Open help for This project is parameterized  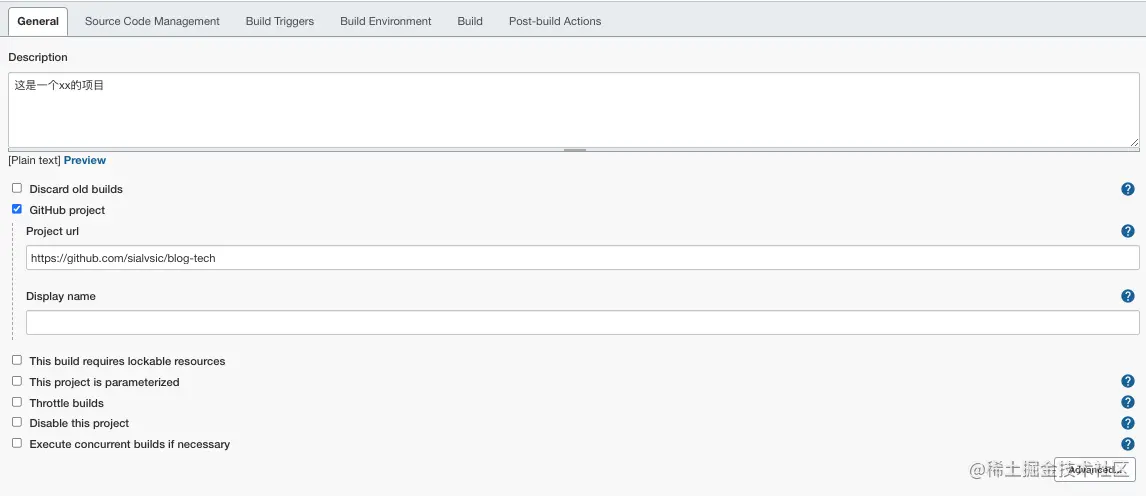pos(1128,381)
